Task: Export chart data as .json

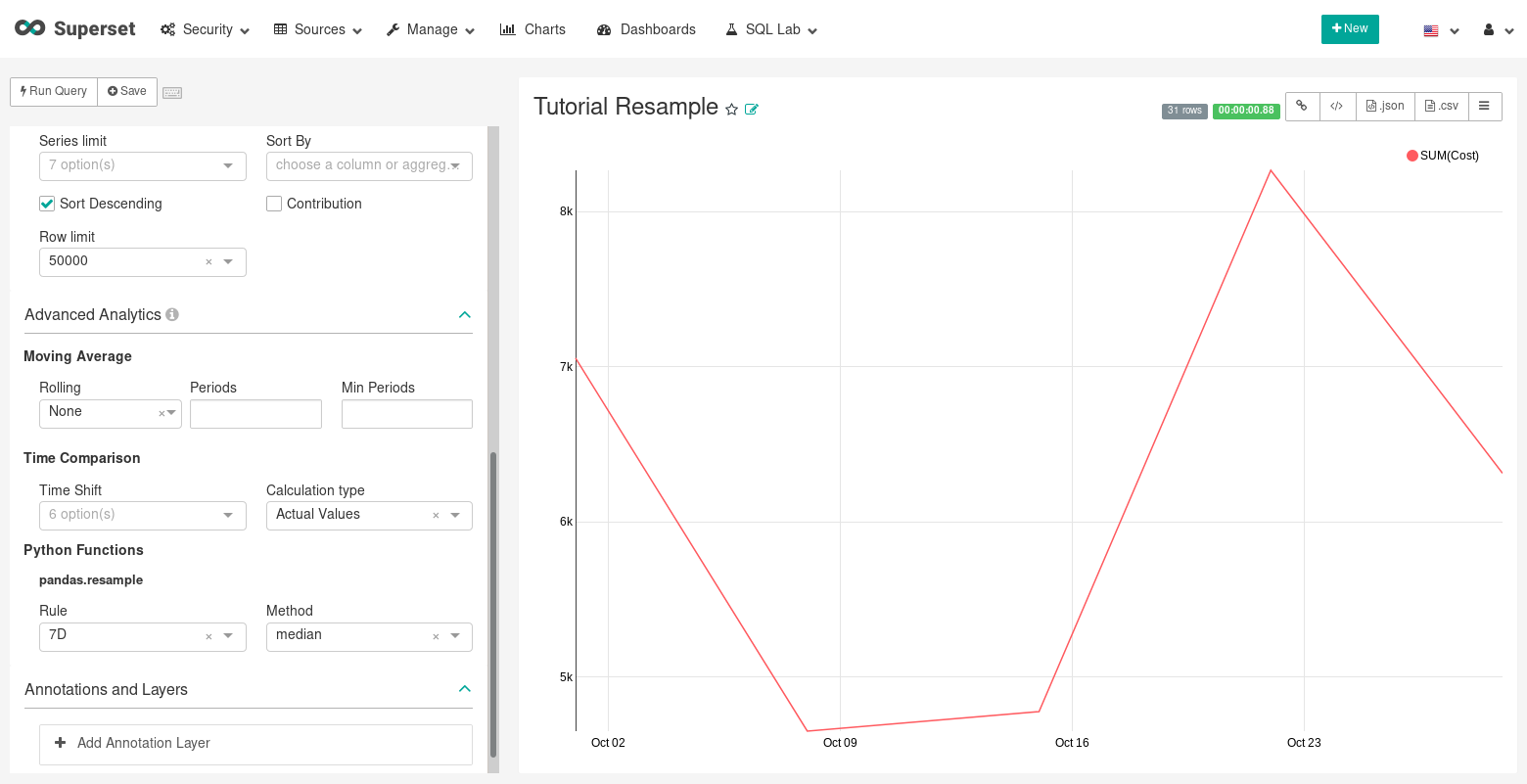Action: pyautogui.click(x=1385, y=106)
